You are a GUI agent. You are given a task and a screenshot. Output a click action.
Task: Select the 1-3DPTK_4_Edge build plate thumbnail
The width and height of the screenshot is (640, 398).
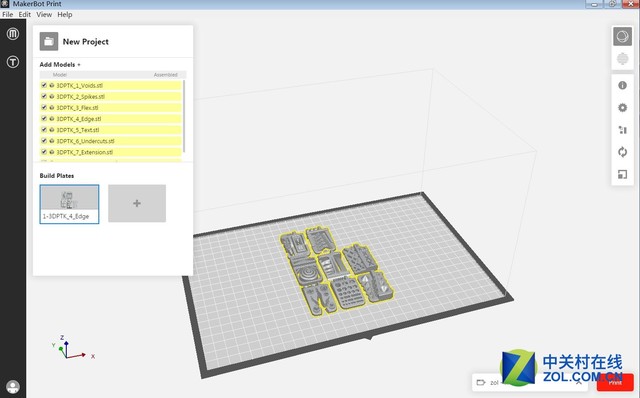pyautogui.click(x=69, y=204)
